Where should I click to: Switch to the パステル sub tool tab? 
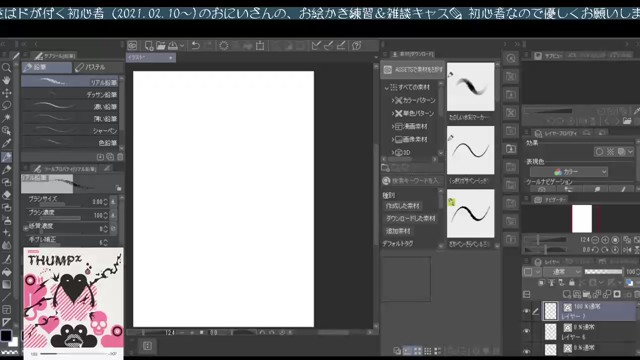pos(98,67)
